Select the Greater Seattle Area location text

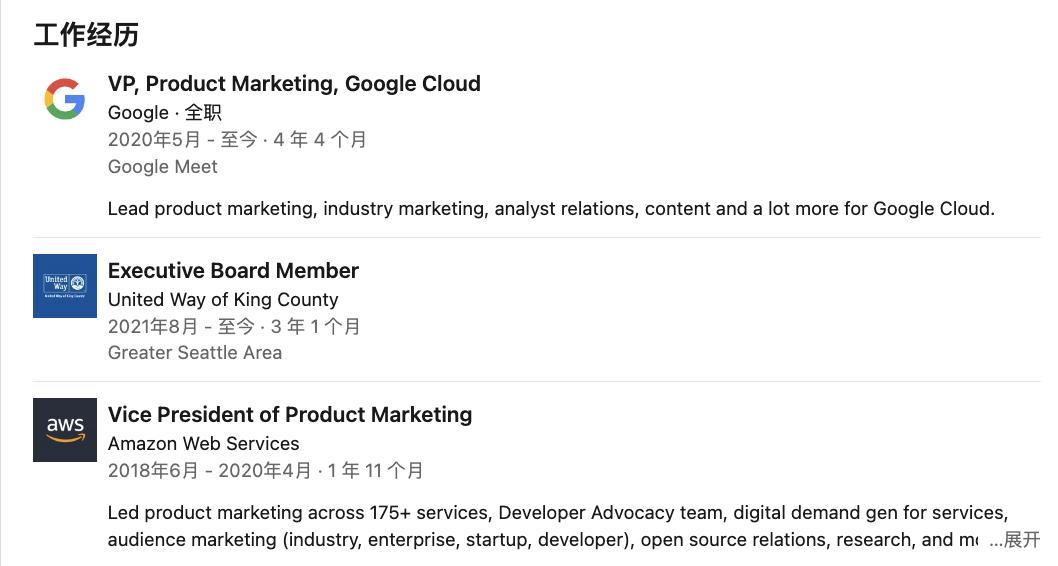point(195,353)
